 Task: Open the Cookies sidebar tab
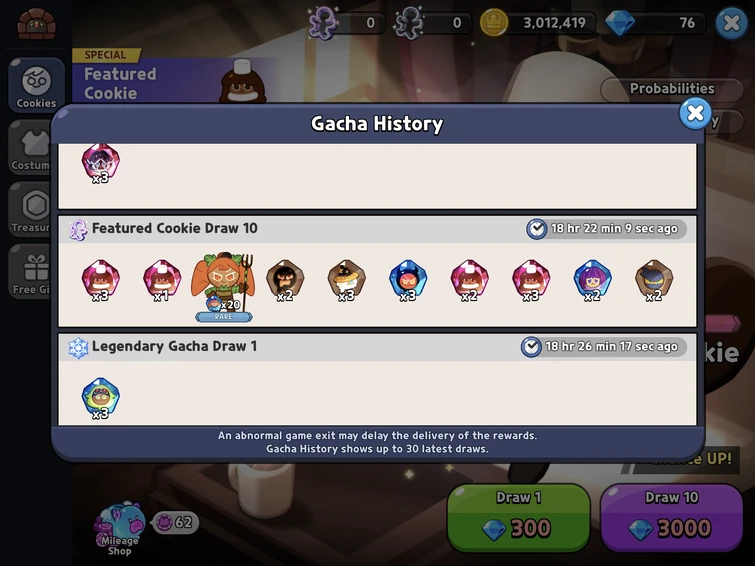point(36,85)
